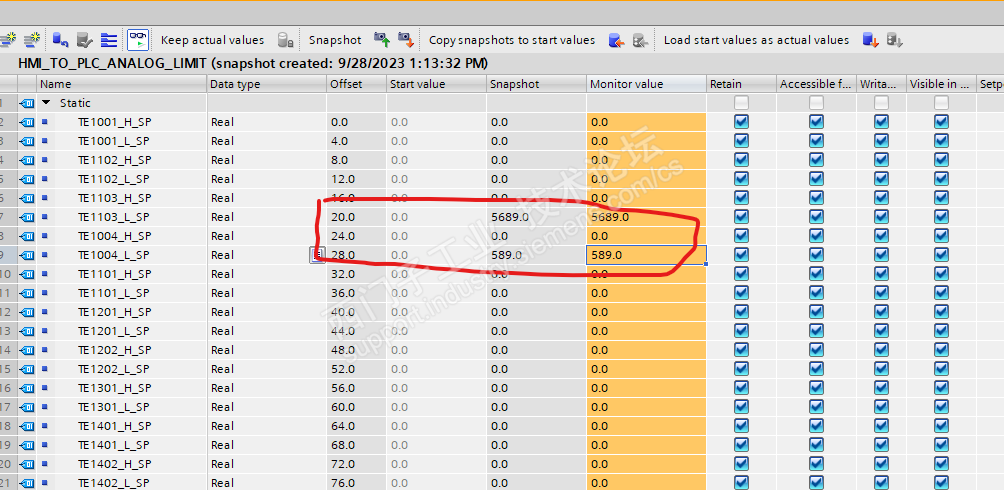Click the Load start values as actual values label

756,40
